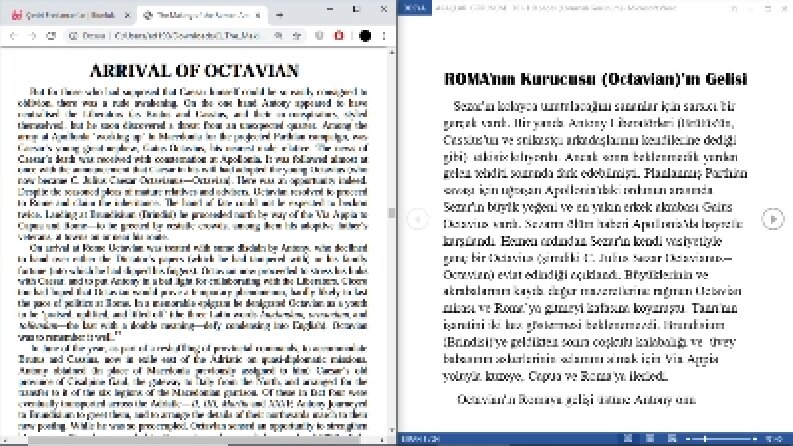This screenshot has height=446, width=793.
Task: Open the grey extension icon in Chrome's toolbar
Action: point(319,35)
